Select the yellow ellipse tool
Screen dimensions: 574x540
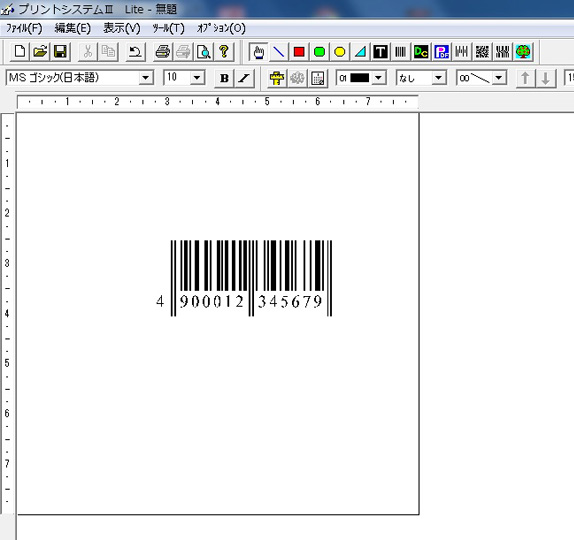pyautogui.click(x=340, y=52)
